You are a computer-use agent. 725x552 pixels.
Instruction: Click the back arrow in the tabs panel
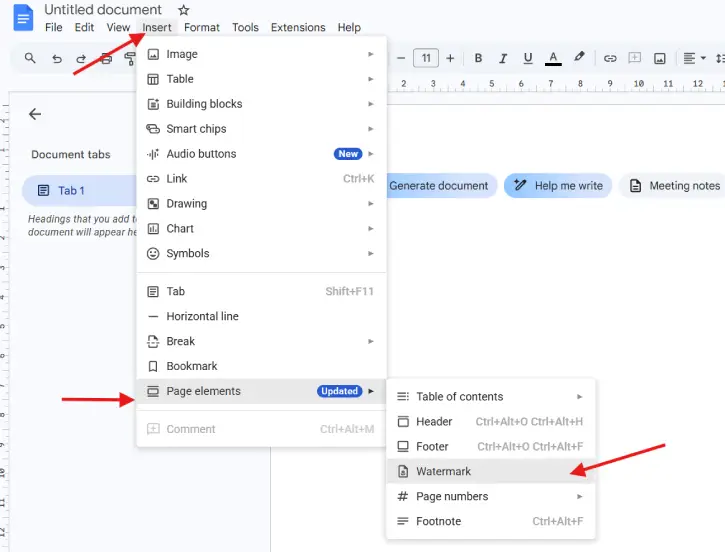[35, 114]
